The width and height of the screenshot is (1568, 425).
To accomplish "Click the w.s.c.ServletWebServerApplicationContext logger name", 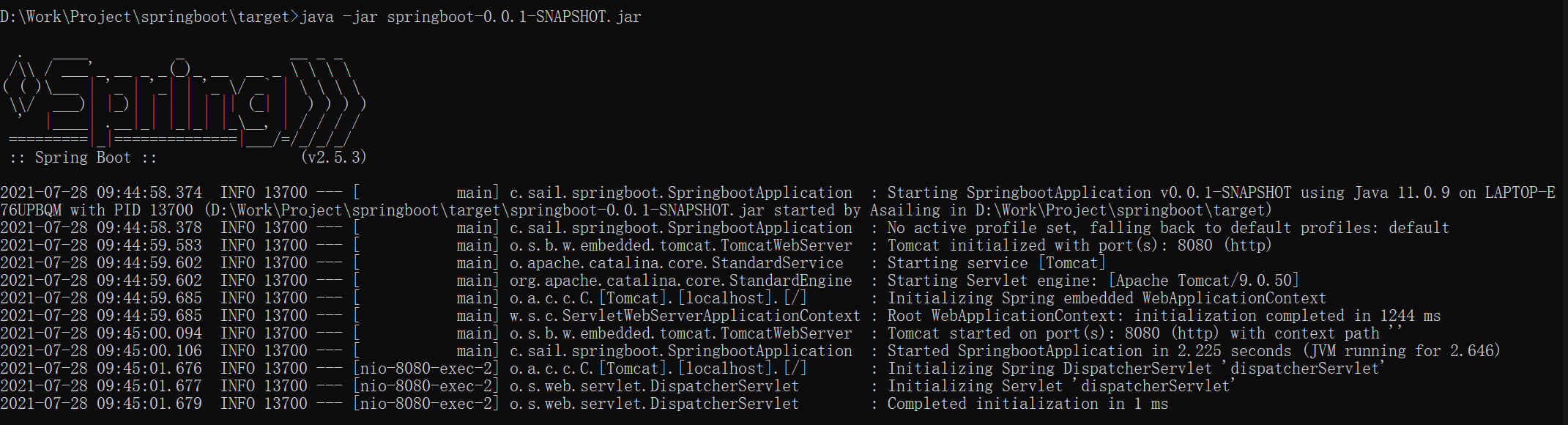I will point(685,316).
